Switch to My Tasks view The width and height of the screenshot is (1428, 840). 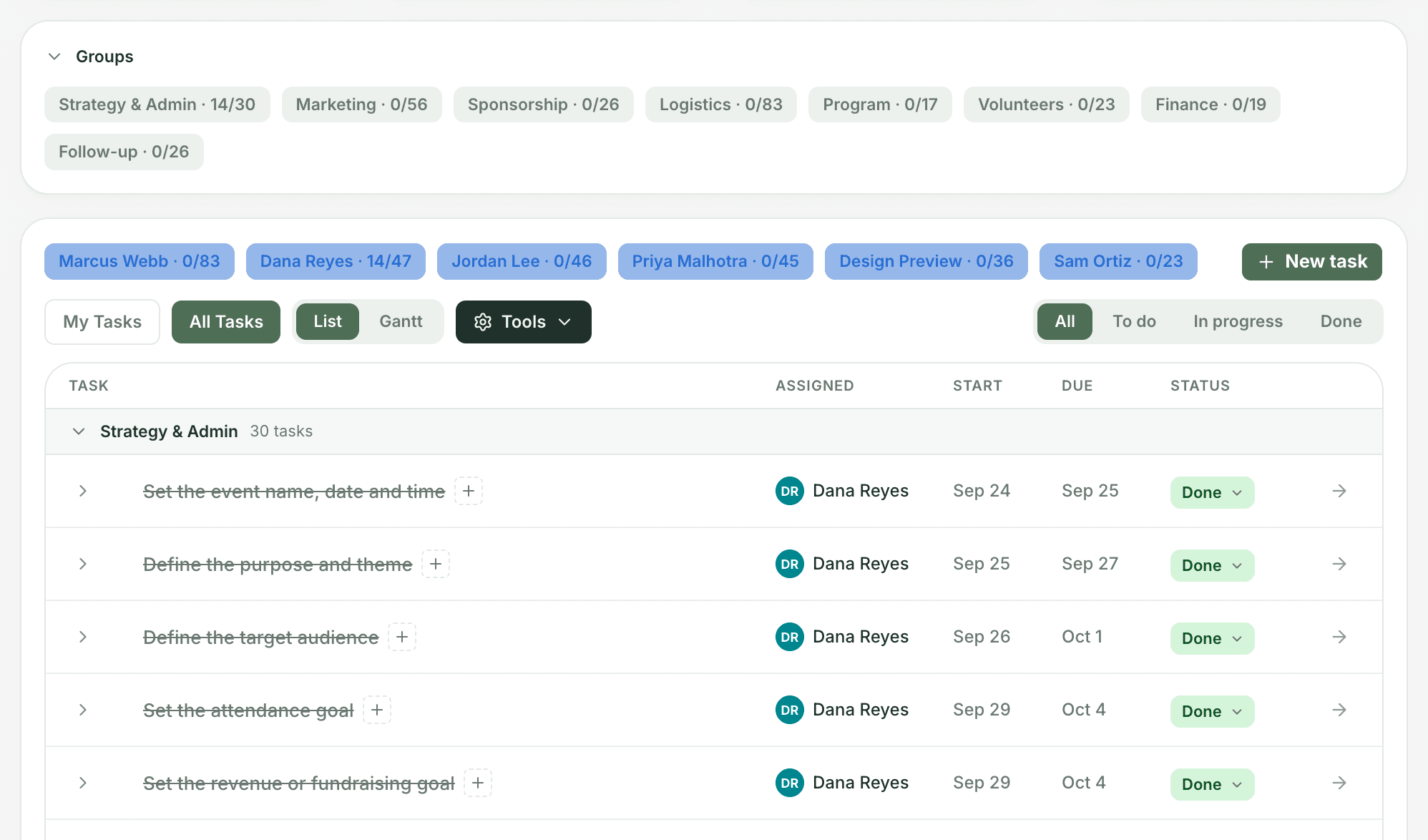pos(102,322)
